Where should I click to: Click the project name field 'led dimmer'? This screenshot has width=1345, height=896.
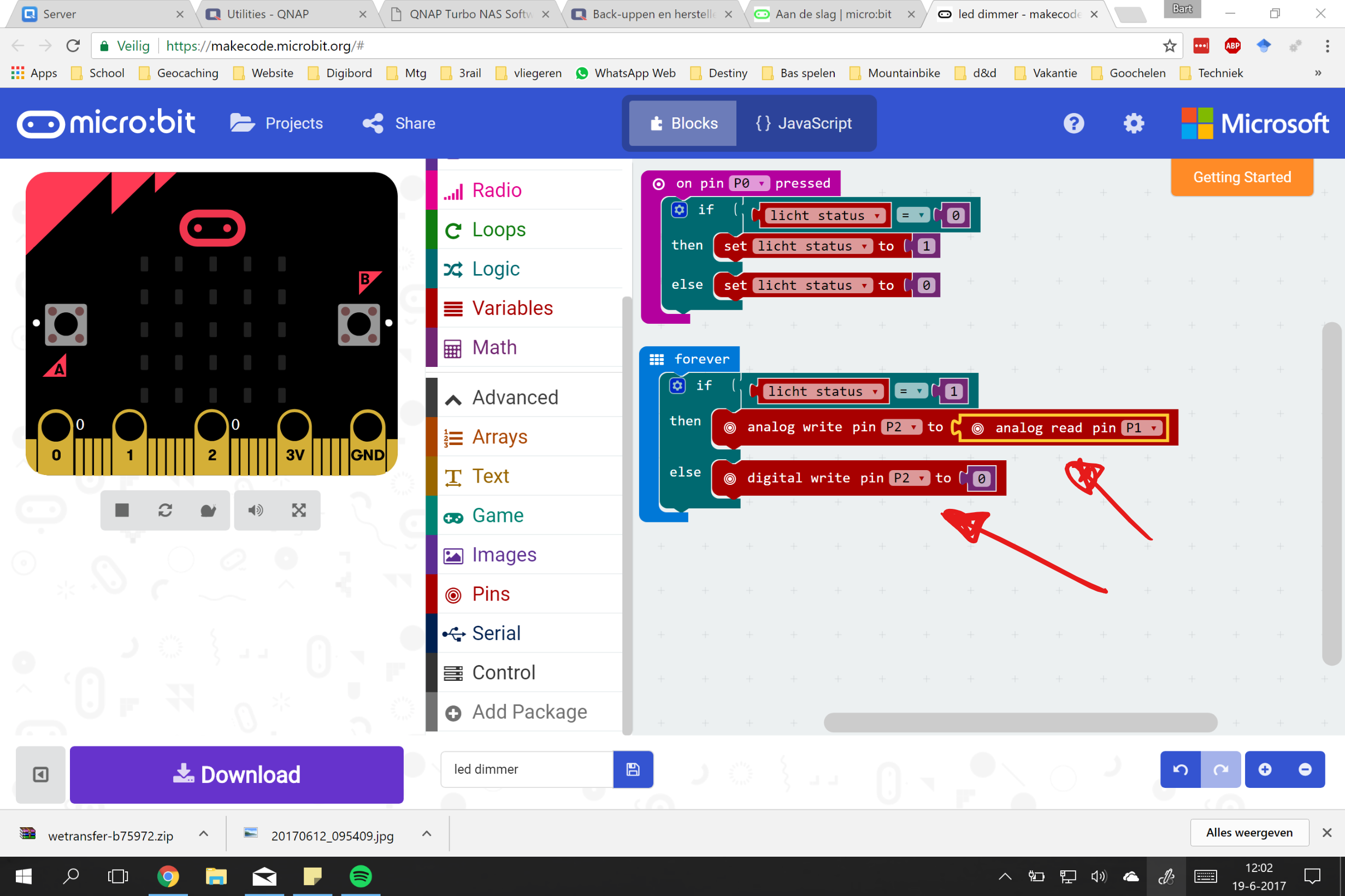point(527,769)
